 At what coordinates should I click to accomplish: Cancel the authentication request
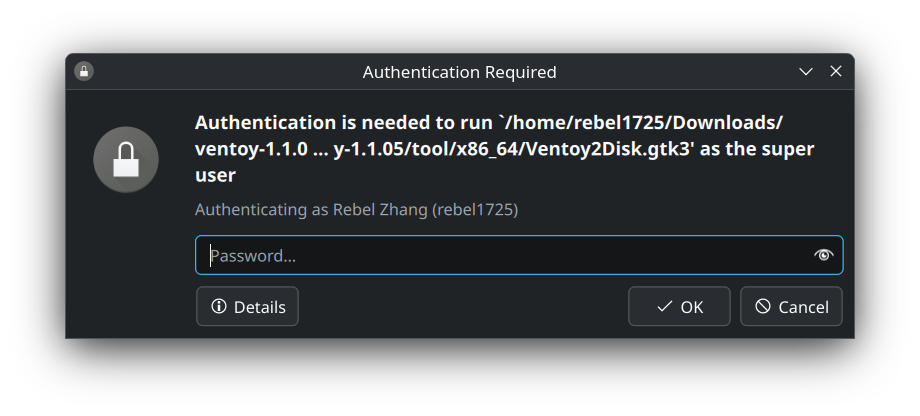click(792, 306)
